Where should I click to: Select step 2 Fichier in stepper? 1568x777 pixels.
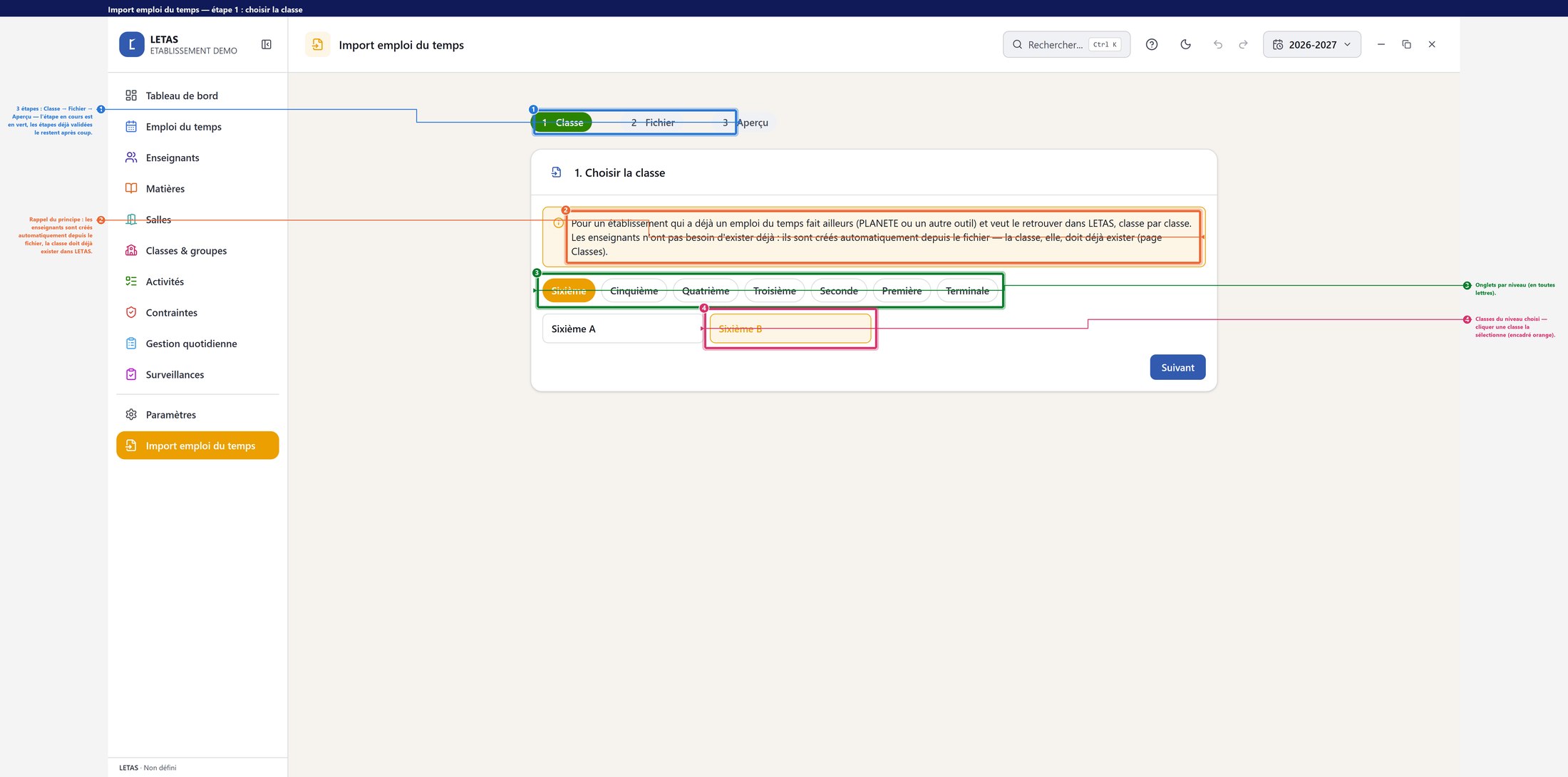653,123
